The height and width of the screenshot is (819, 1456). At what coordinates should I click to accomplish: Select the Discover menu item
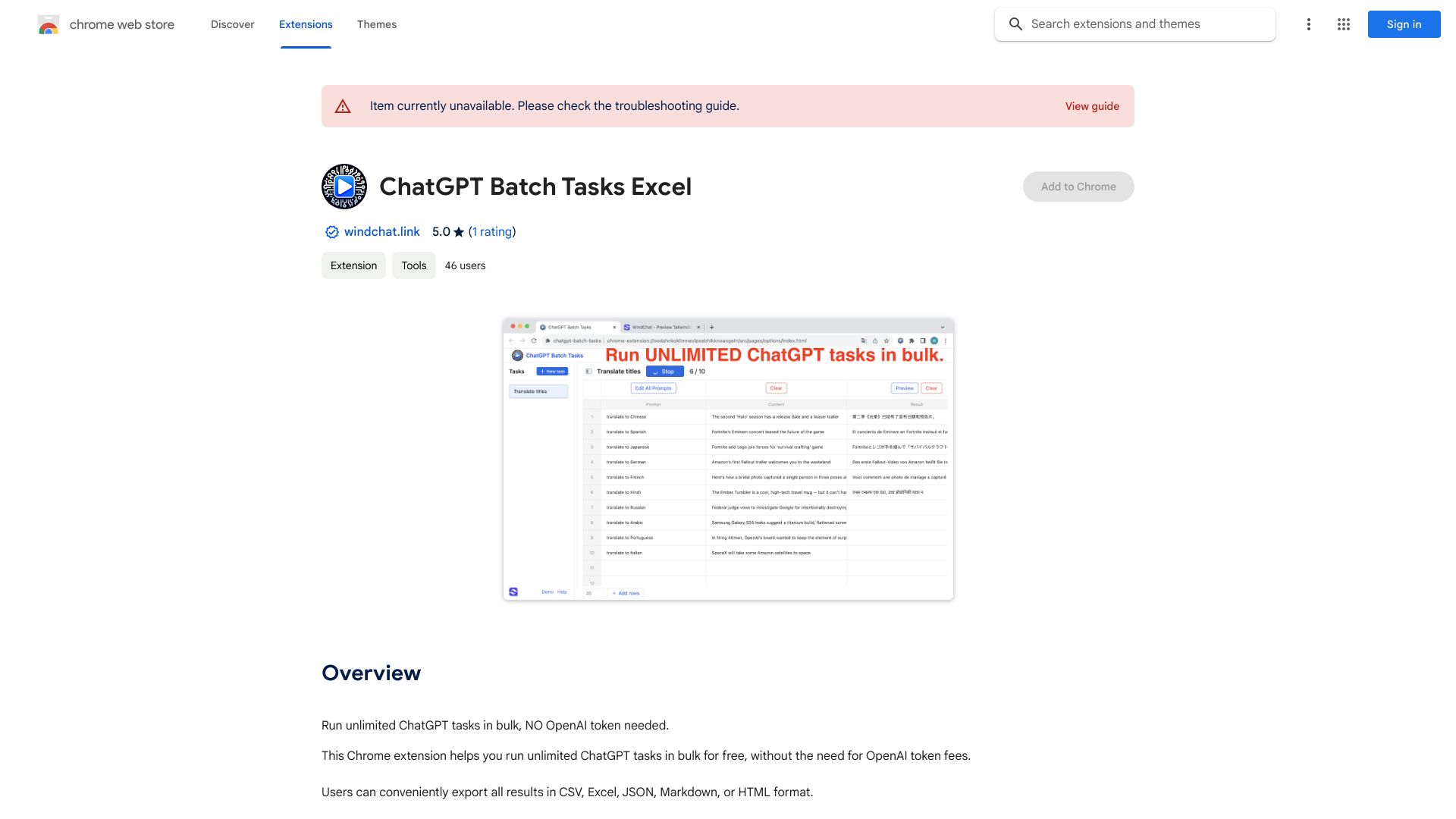[x=232, y=24]
